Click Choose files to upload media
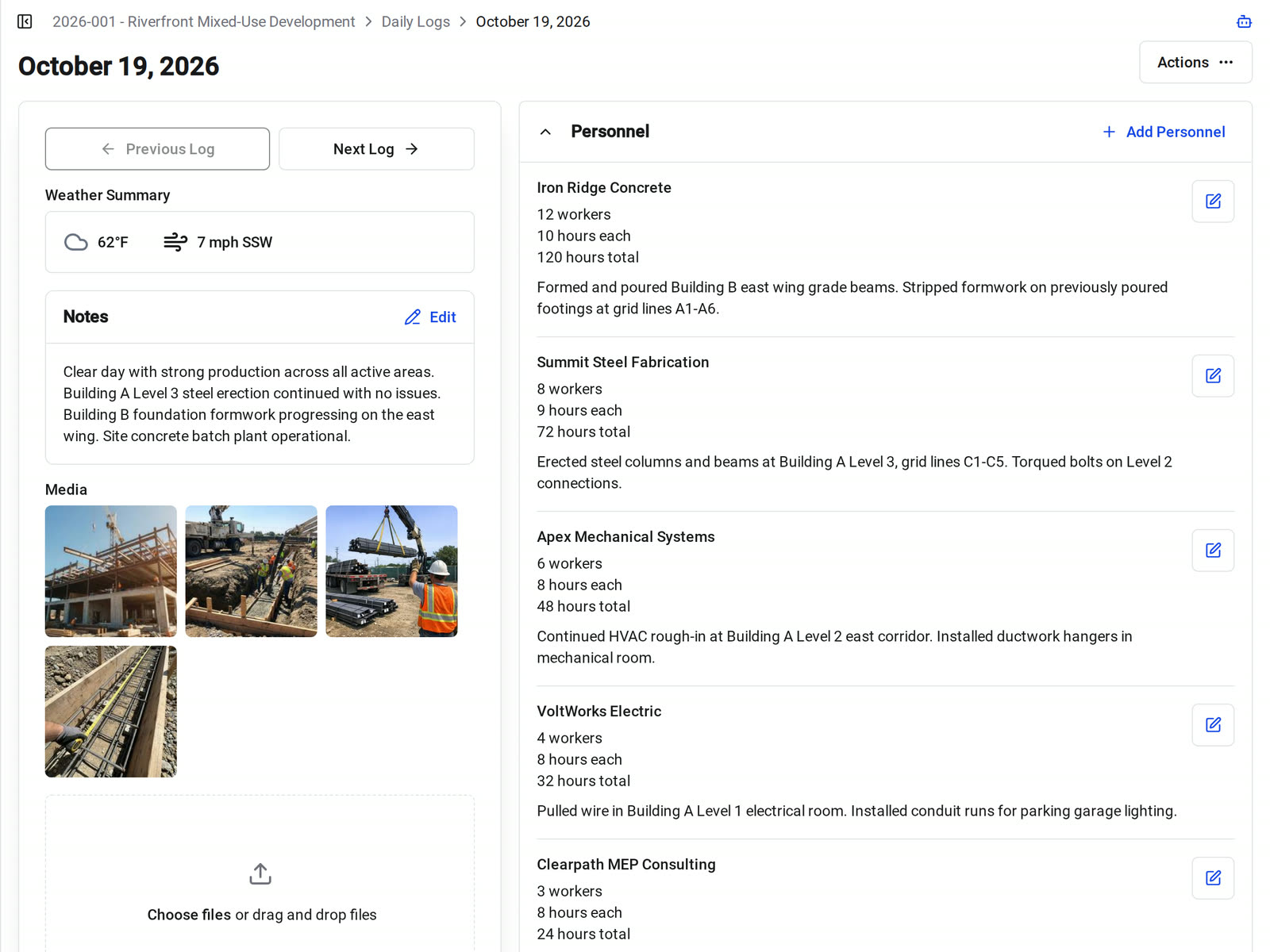1270x952 pixels. (189, 915)
